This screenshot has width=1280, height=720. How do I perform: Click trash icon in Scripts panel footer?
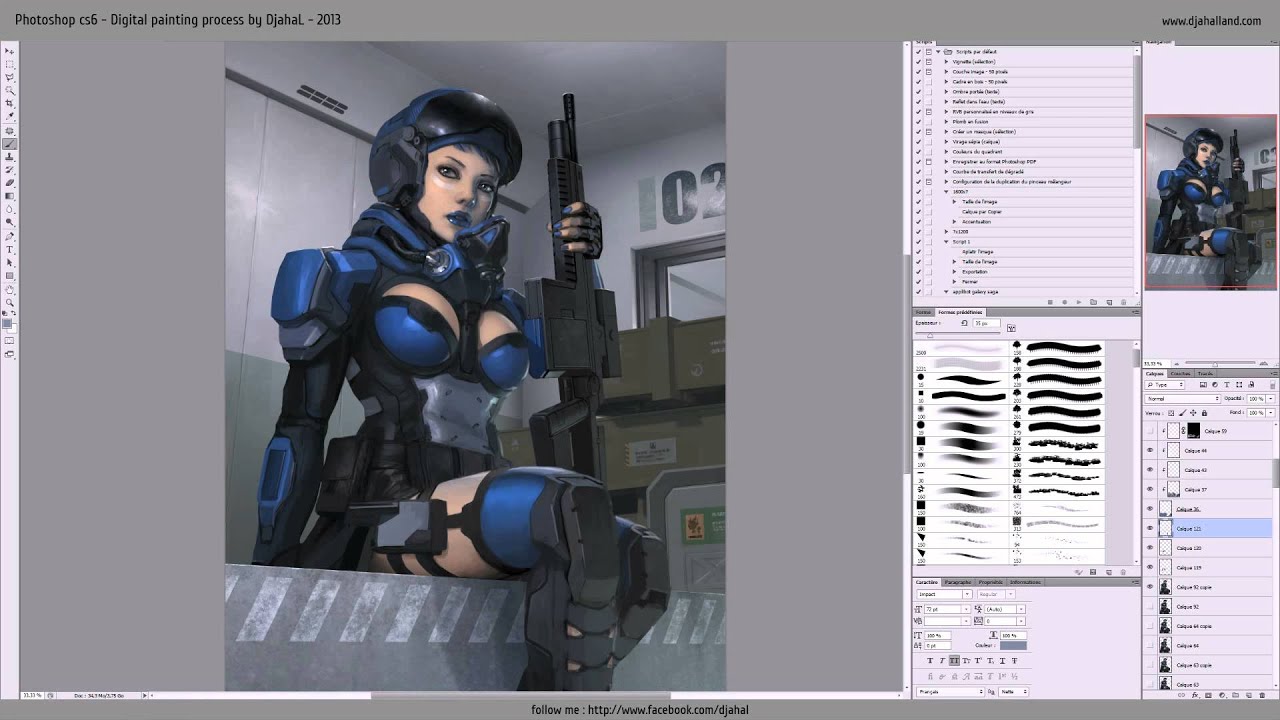1123,302
